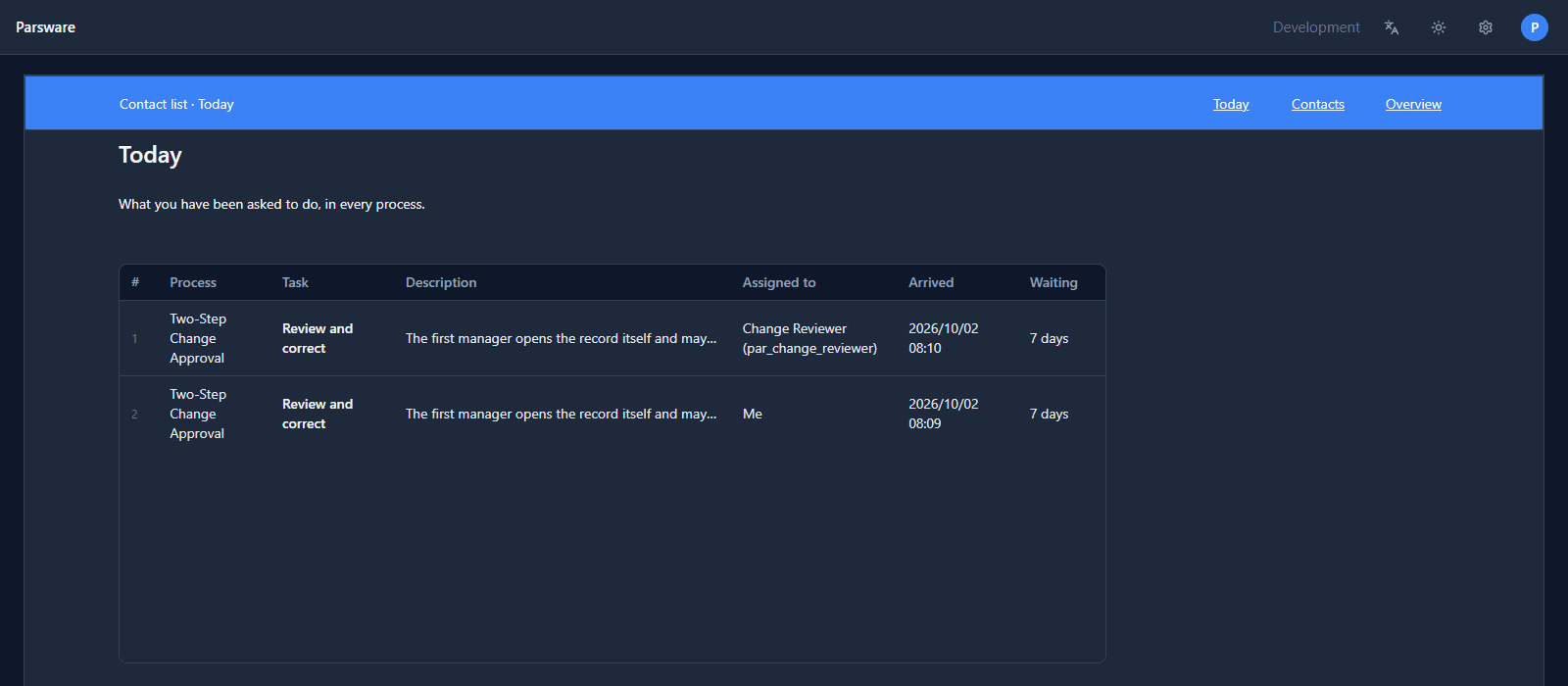Open the Overview link
Screen dimensions: 1568x686
(x=1413, y=104)
